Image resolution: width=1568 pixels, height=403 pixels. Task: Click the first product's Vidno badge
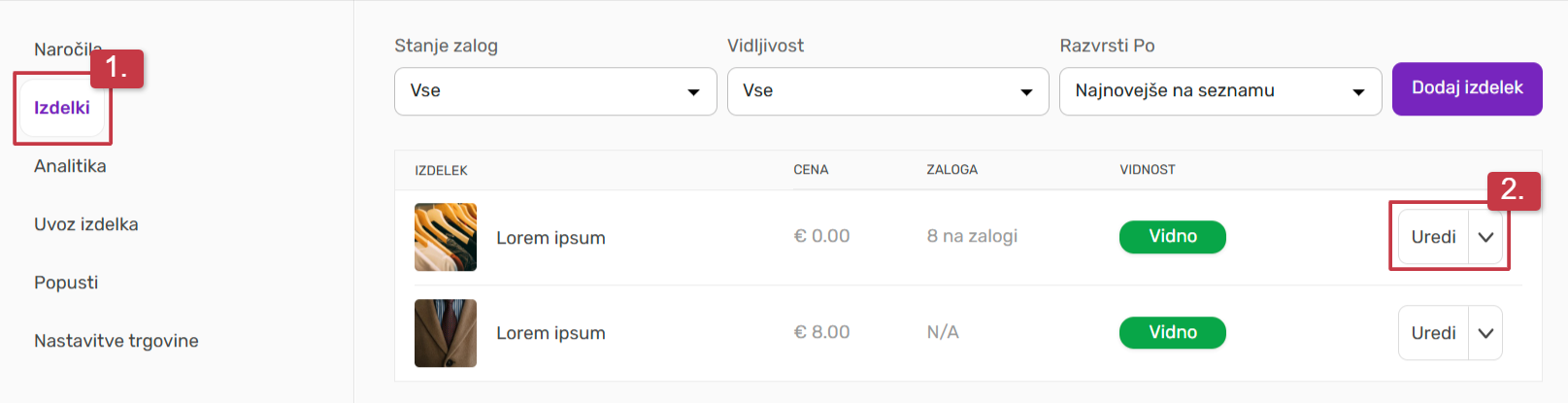click(1172, 237)
